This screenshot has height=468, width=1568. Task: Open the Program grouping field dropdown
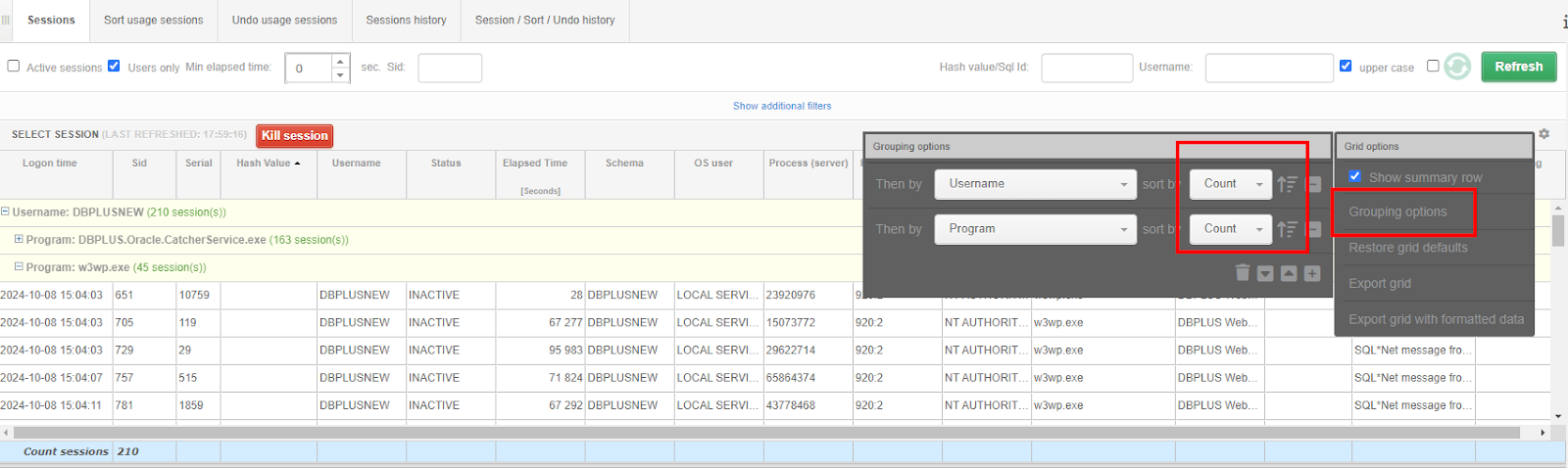point(1036,229)
